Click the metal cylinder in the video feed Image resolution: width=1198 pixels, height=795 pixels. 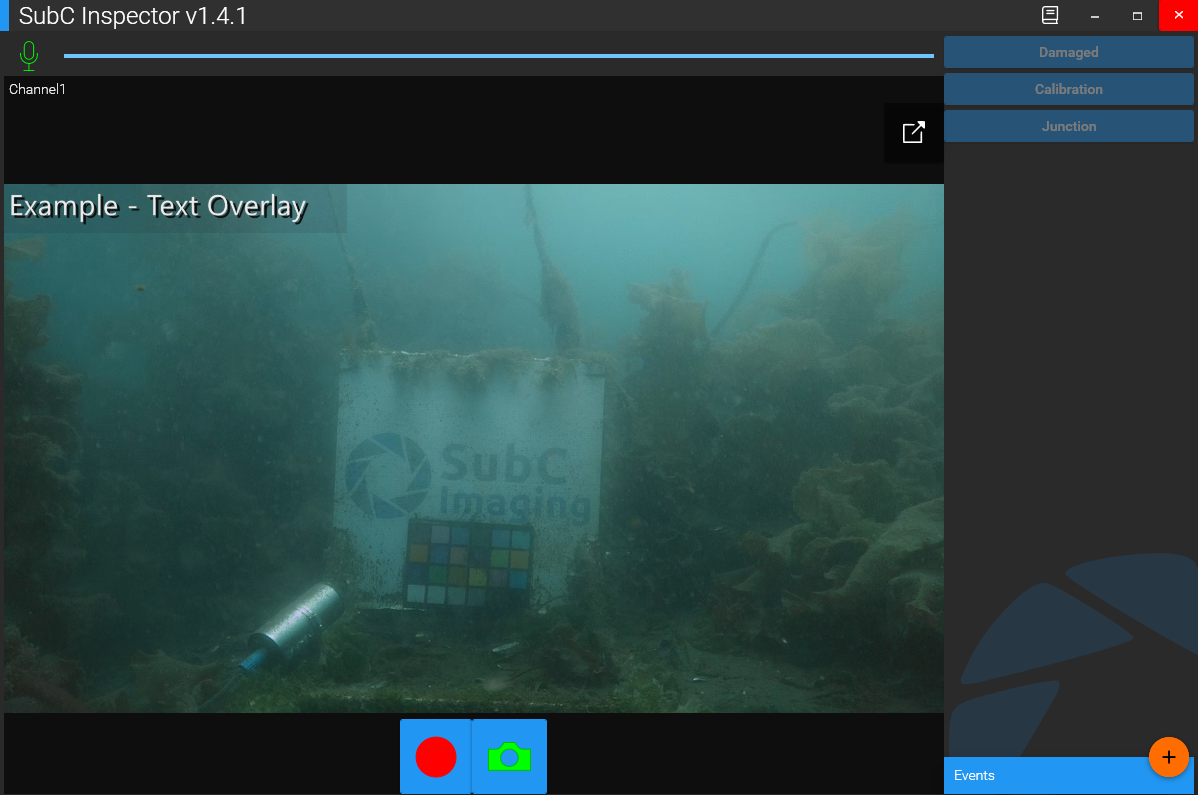(x=295, y=622)
